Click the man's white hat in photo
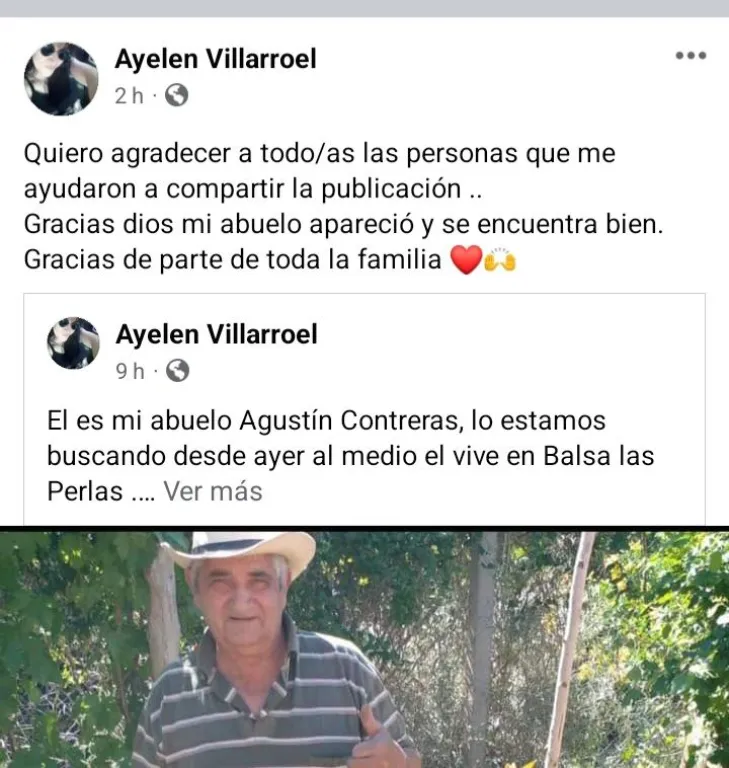Viewport: 729px width, 768px height. [x=243, y=552]
